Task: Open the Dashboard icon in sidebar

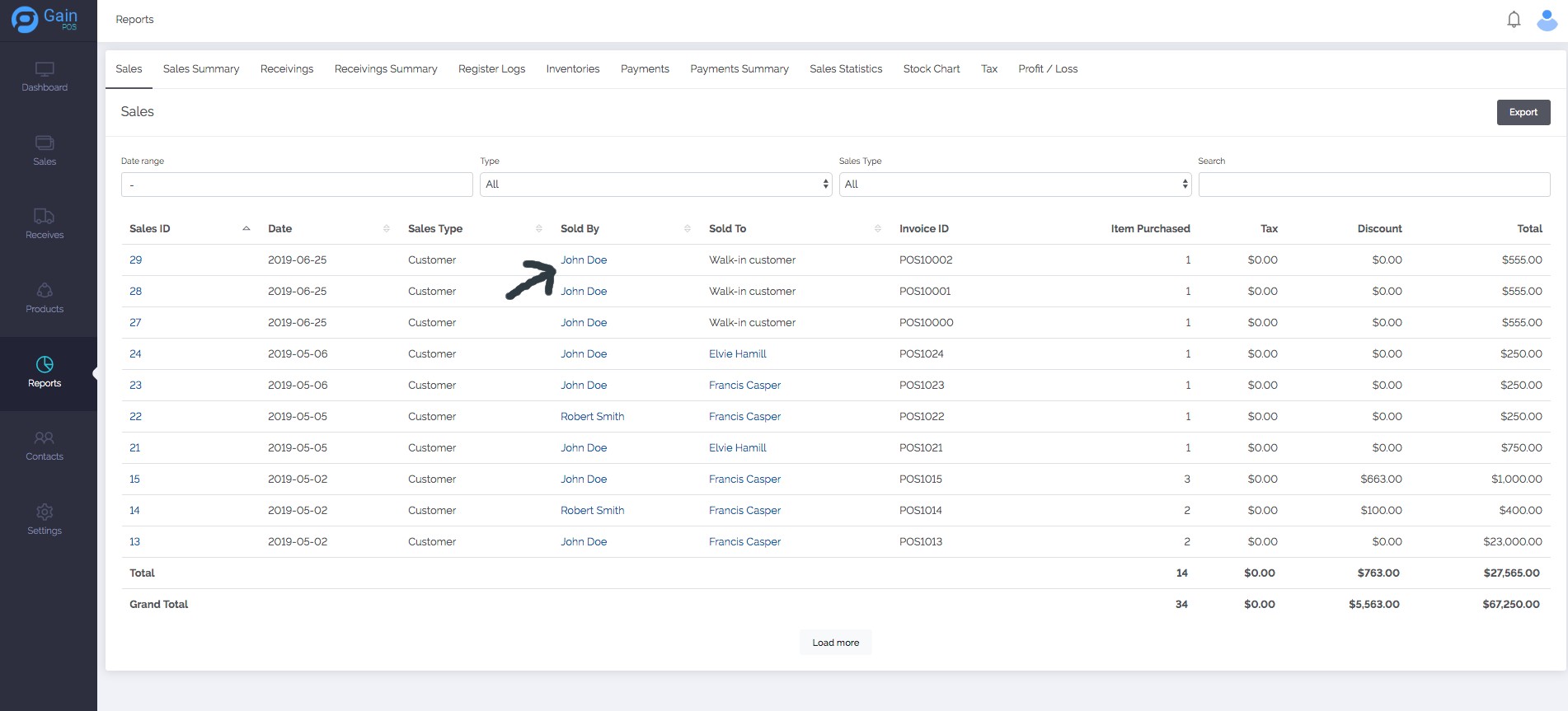Action: pos(45,70)
